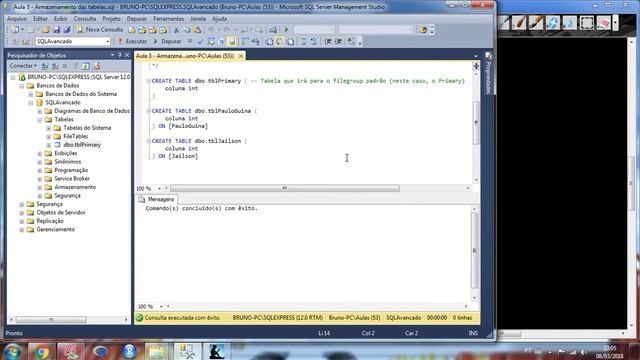Click the Windows Start button
640x360 pixels.
13,351
